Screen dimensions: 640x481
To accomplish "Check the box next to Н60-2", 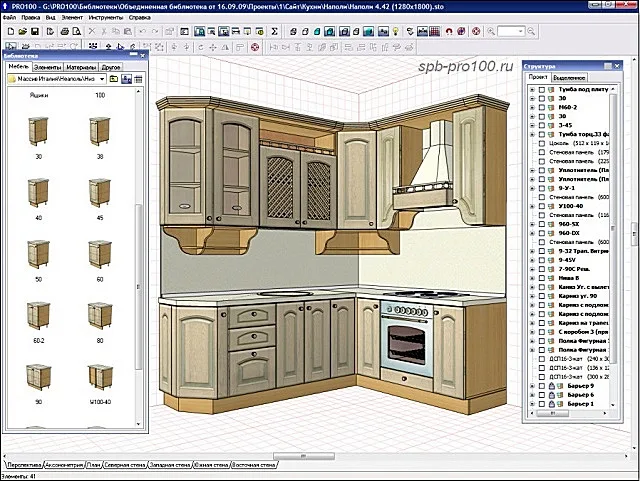I will [542, 107].
